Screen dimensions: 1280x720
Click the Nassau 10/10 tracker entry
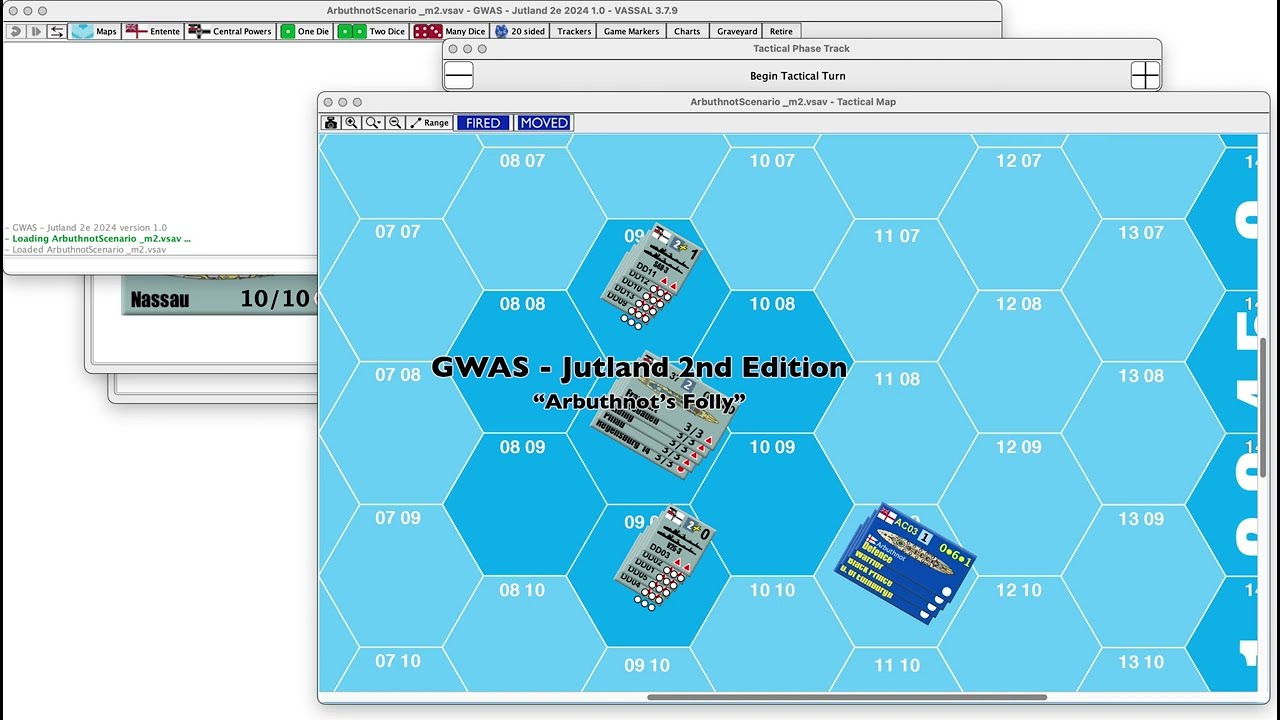219,298
